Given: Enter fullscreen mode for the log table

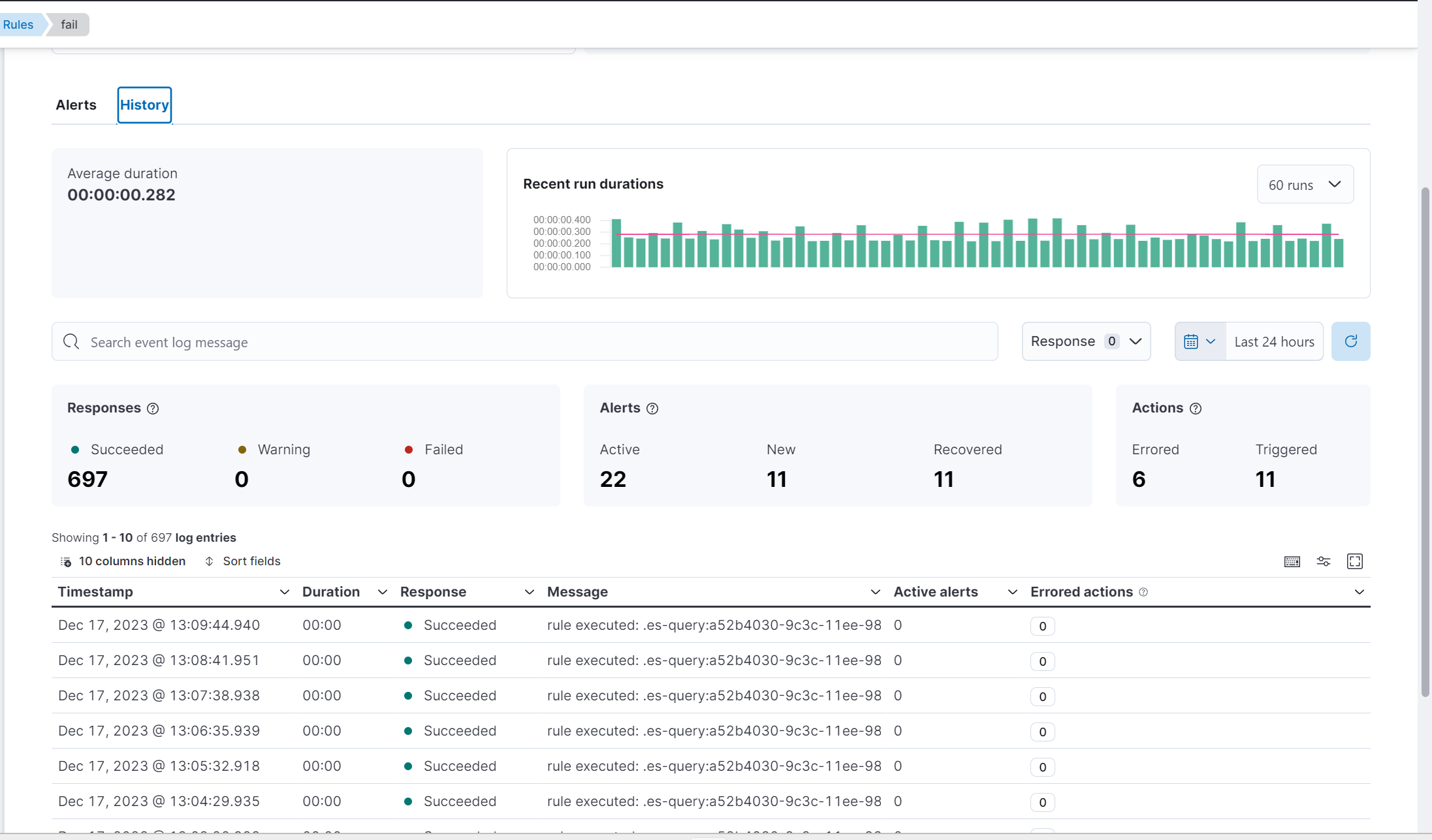Looking at the screenshot, I should pos(1354,561).
